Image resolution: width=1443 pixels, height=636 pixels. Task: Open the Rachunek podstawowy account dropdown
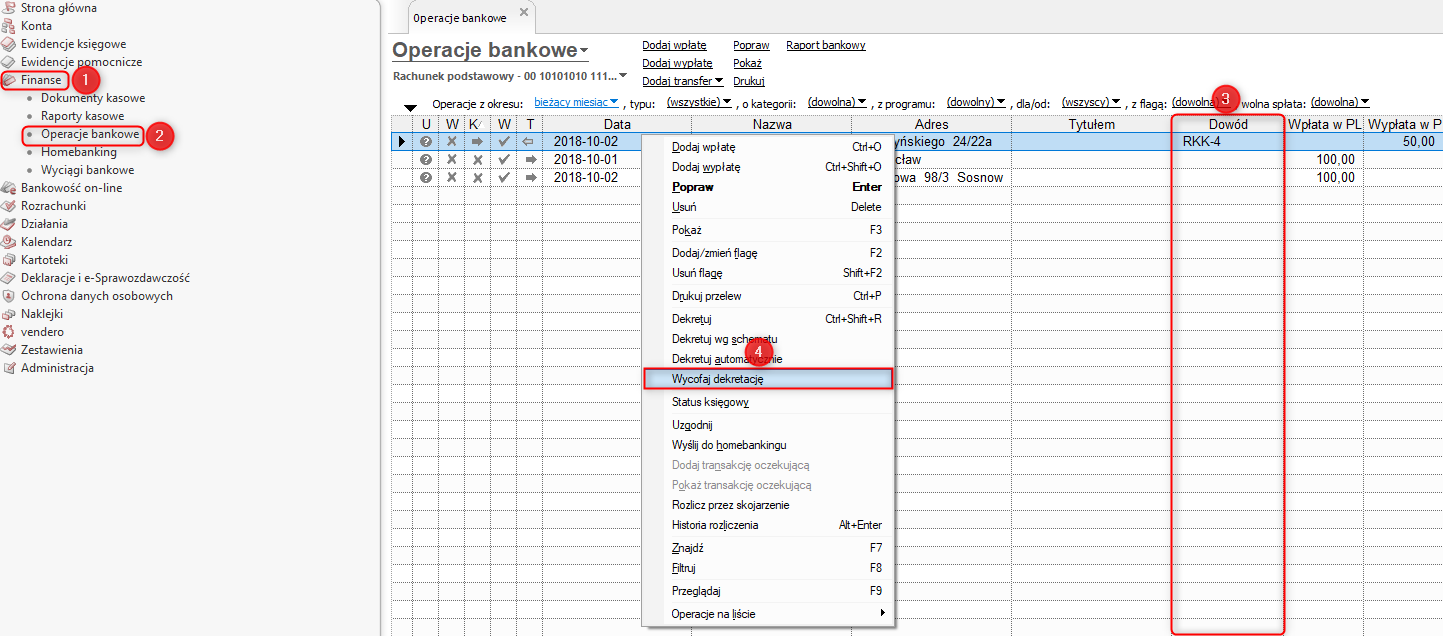(x=622, y=76)
